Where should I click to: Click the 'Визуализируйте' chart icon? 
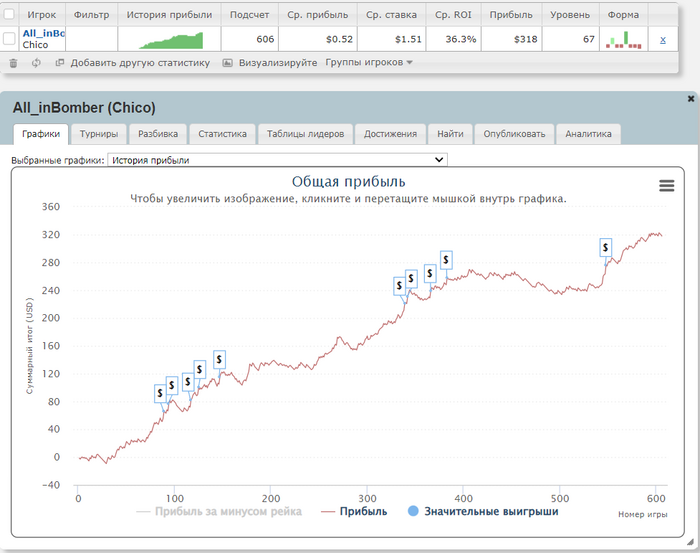[227, 63]
